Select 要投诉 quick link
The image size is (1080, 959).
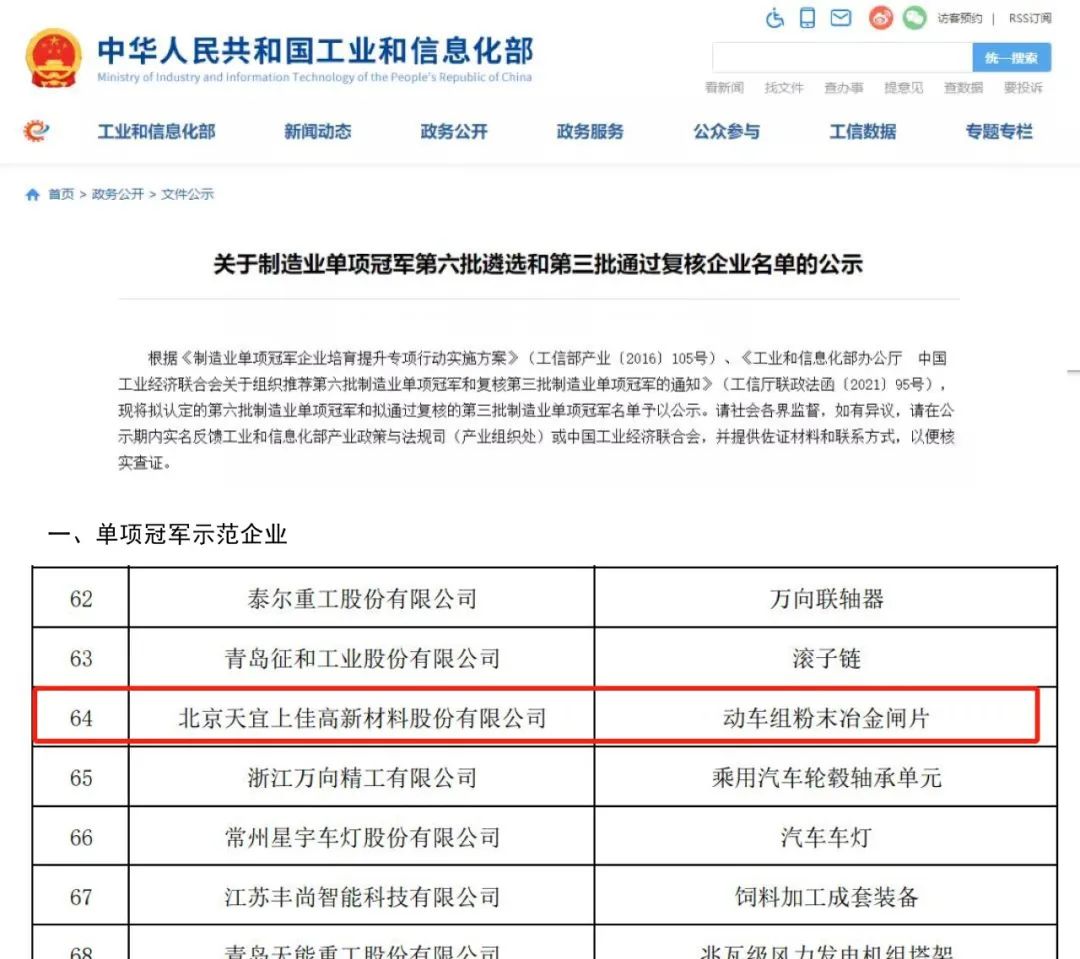[x=1023, y=87]
